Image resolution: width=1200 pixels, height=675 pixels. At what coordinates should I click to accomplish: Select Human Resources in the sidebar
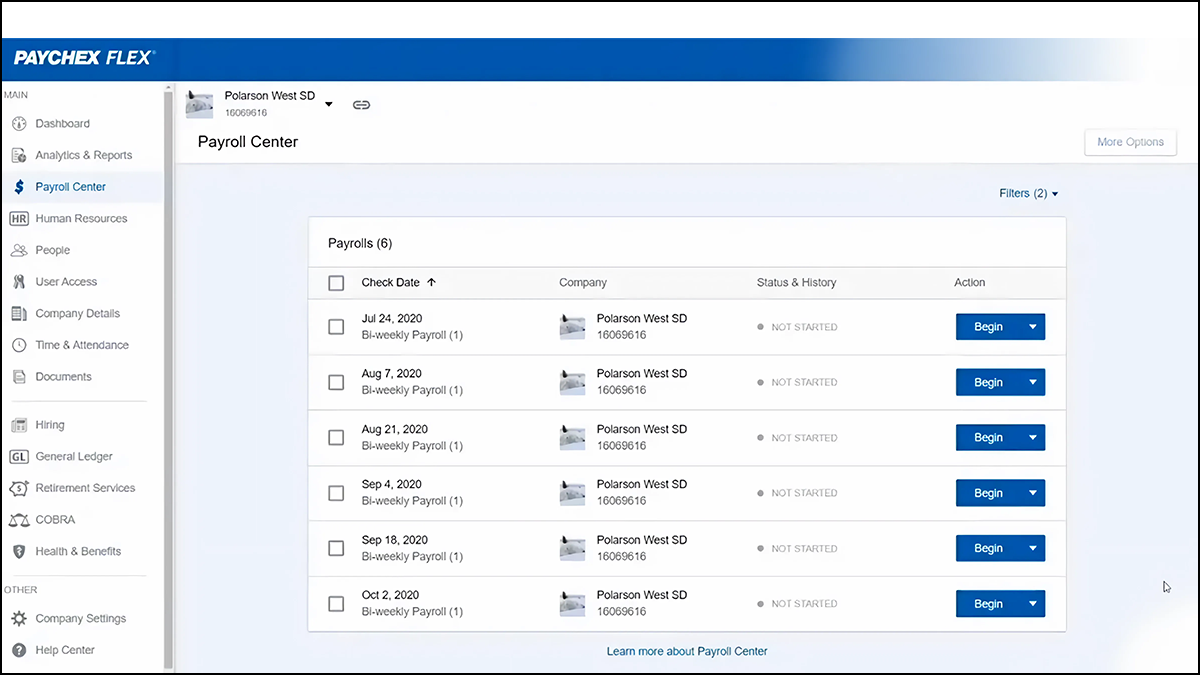(x=82, y=219)
